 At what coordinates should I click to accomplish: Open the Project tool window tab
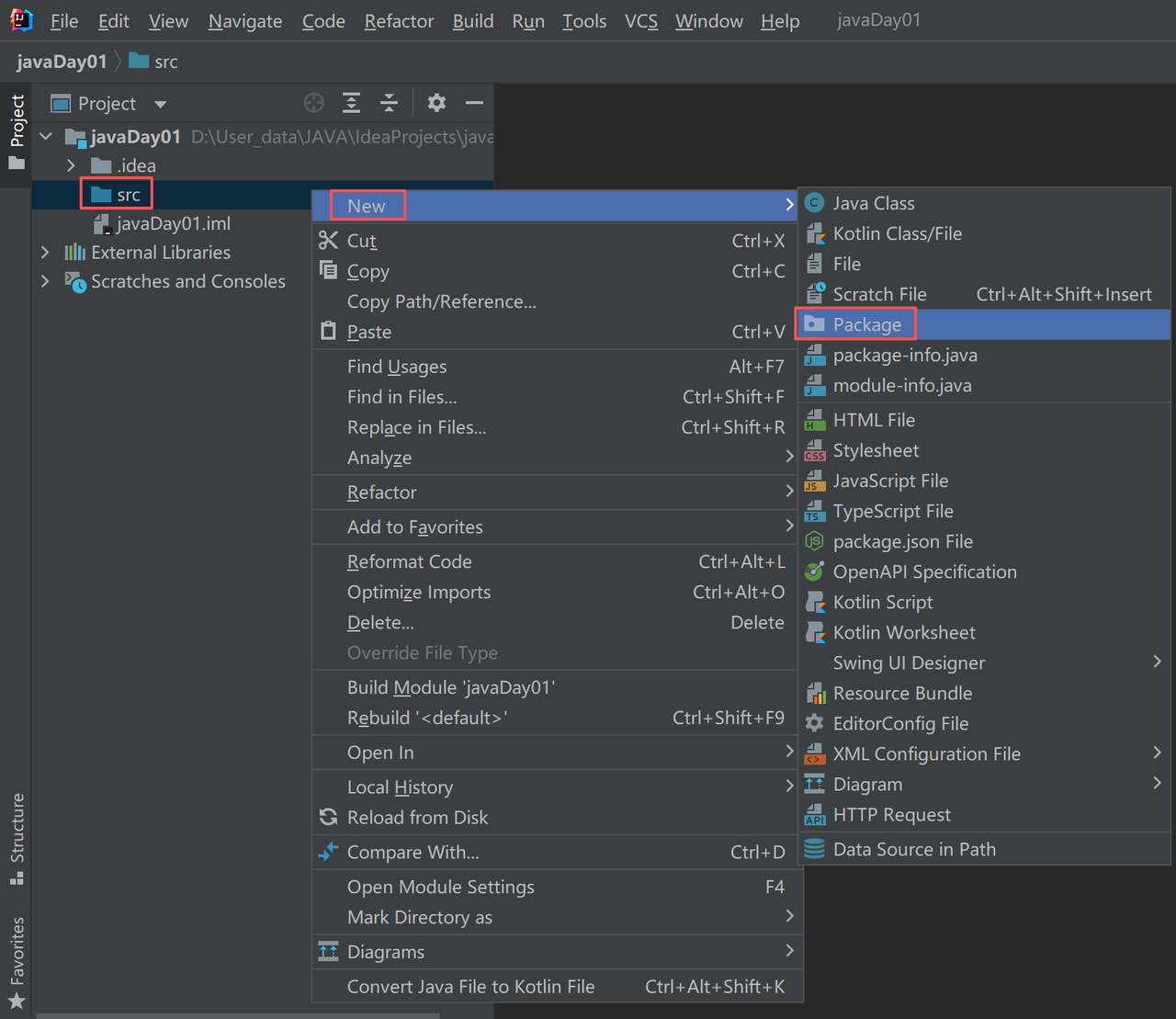coord(17,133)
